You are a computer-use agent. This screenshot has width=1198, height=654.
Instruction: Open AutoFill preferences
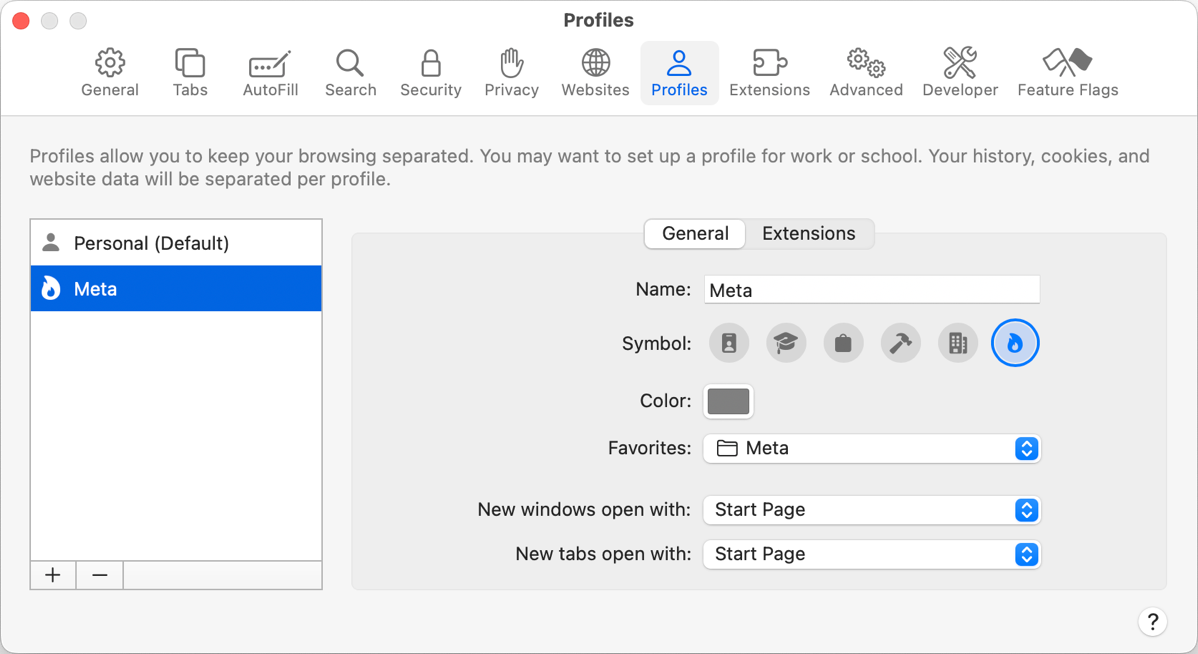[x=270, y=73]
